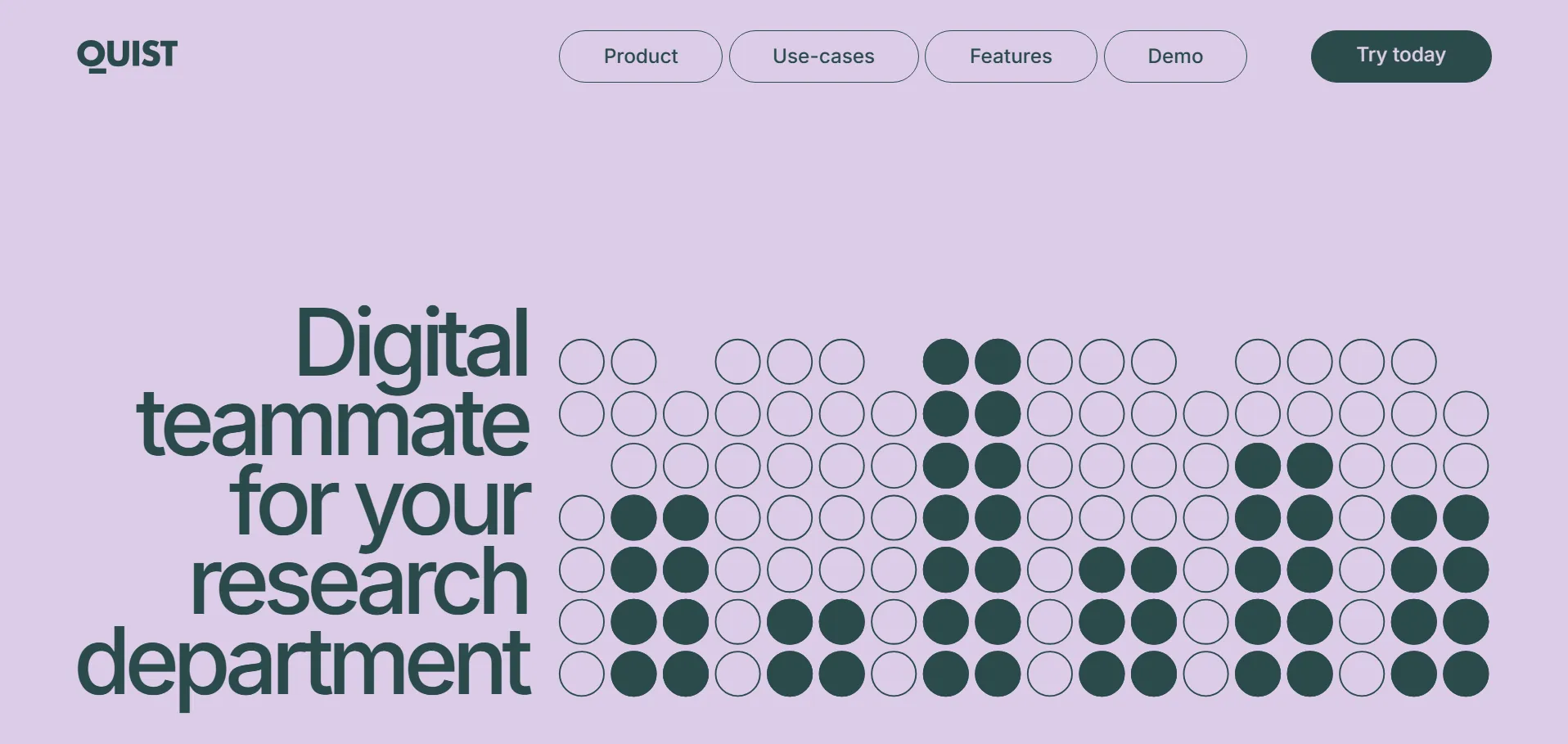Click the last hollow circle in grid's top row
The image size is (1568, 744).
click(1414, 362)
